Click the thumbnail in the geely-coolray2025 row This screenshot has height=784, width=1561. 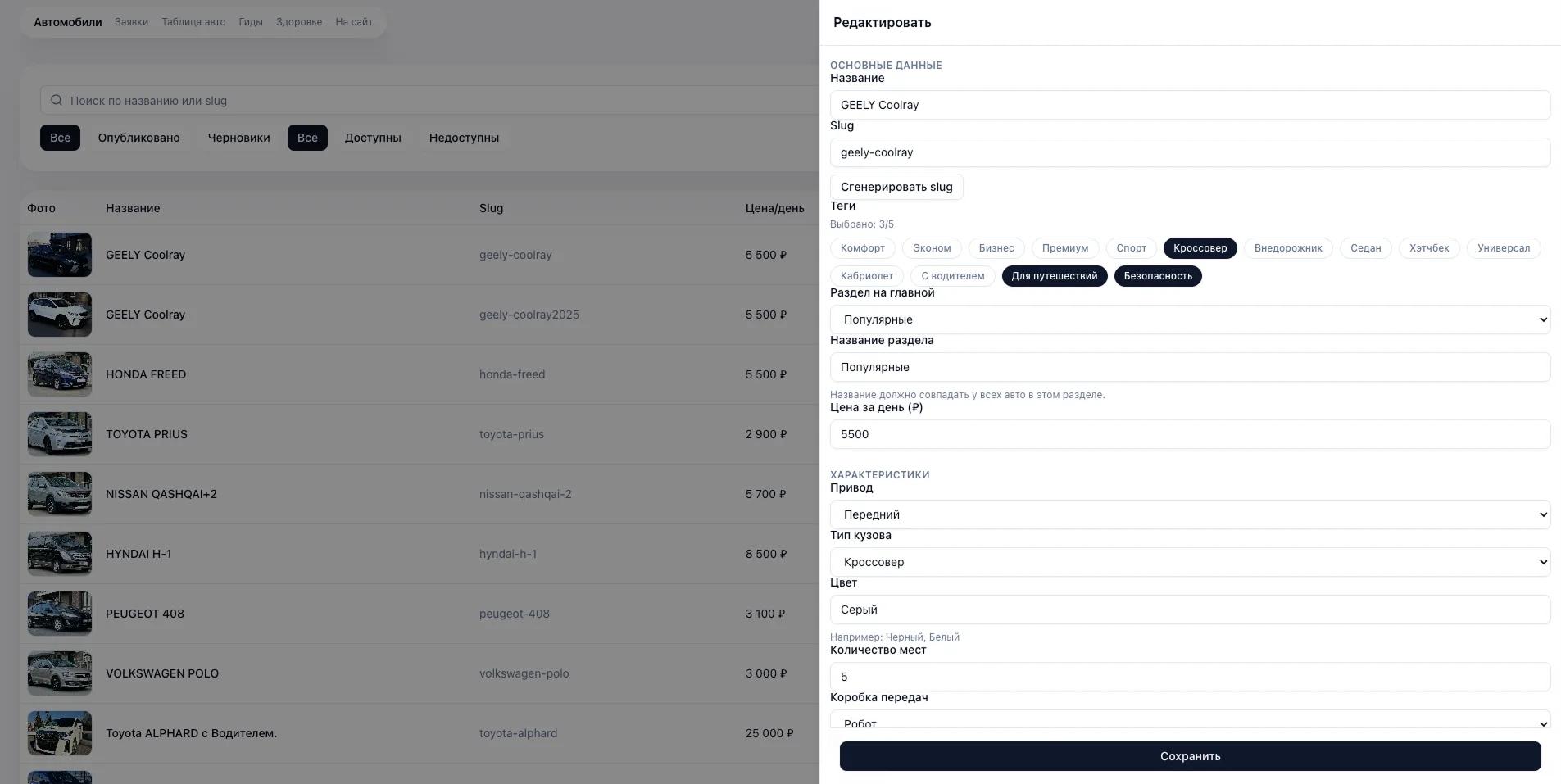(x=60, y=315)
